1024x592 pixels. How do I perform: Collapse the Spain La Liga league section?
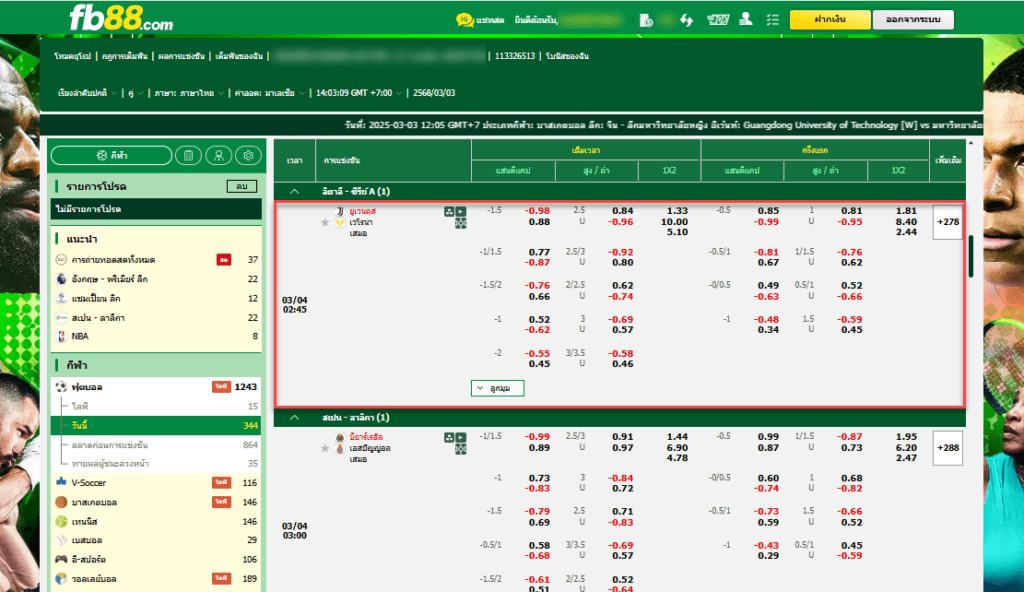(295, 418)
